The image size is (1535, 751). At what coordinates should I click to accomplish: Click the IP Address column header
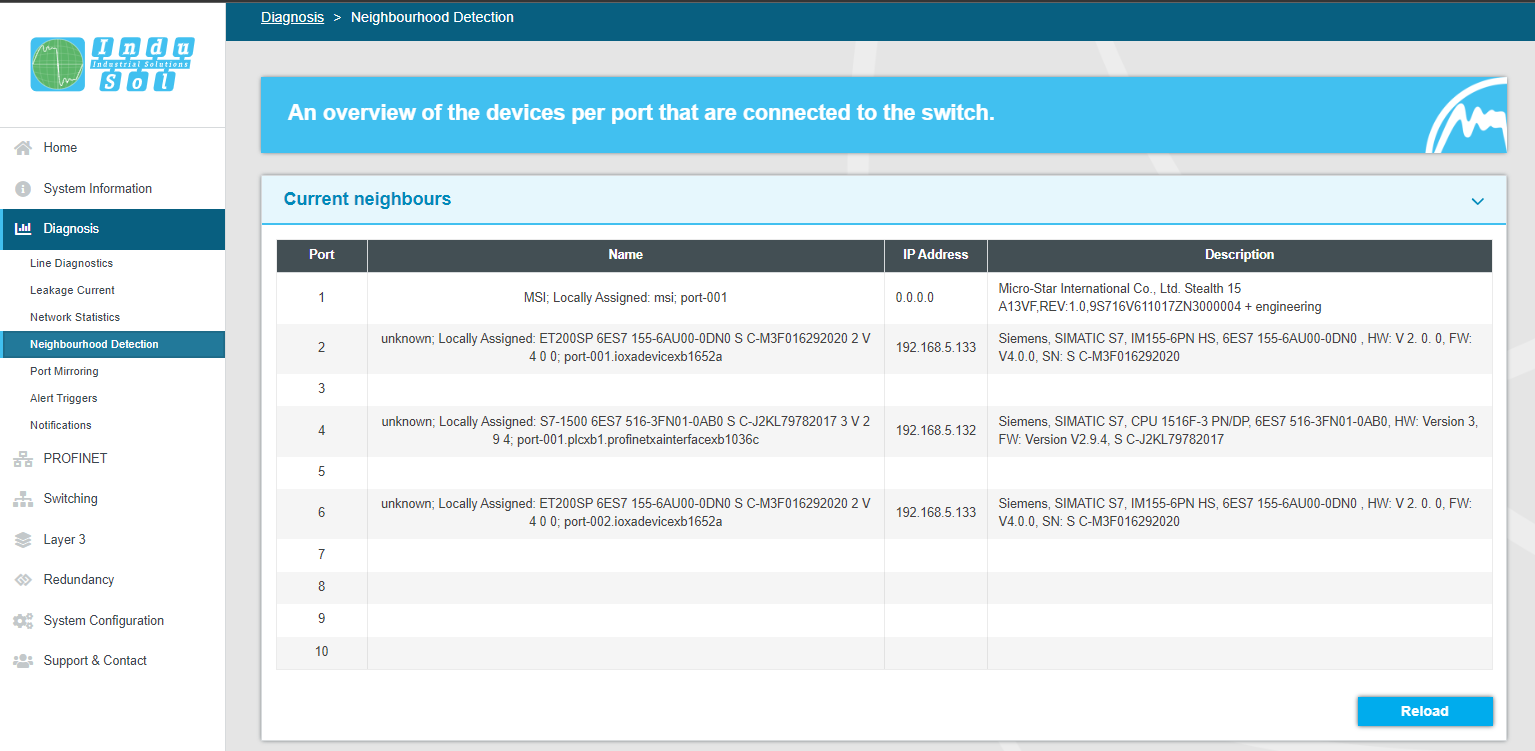click(x=936, y=255)
